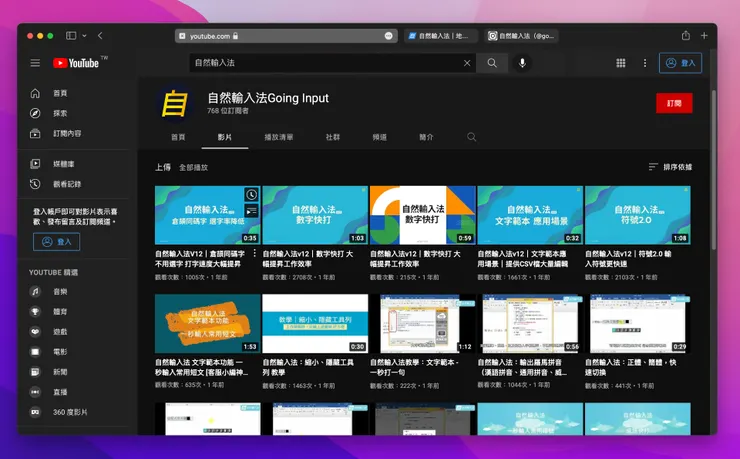The width and height of the screenshot is (740, 459).
Task: Click the page vertical scrollbar
Action: pyautogui.click(x=714, y=170)
